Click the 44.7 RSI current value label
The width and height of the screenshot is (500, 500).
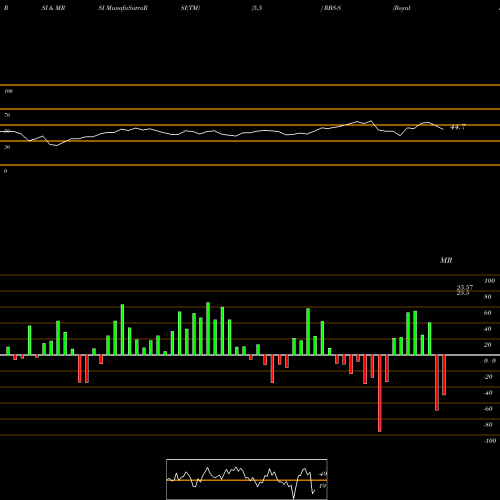point(458,127)
